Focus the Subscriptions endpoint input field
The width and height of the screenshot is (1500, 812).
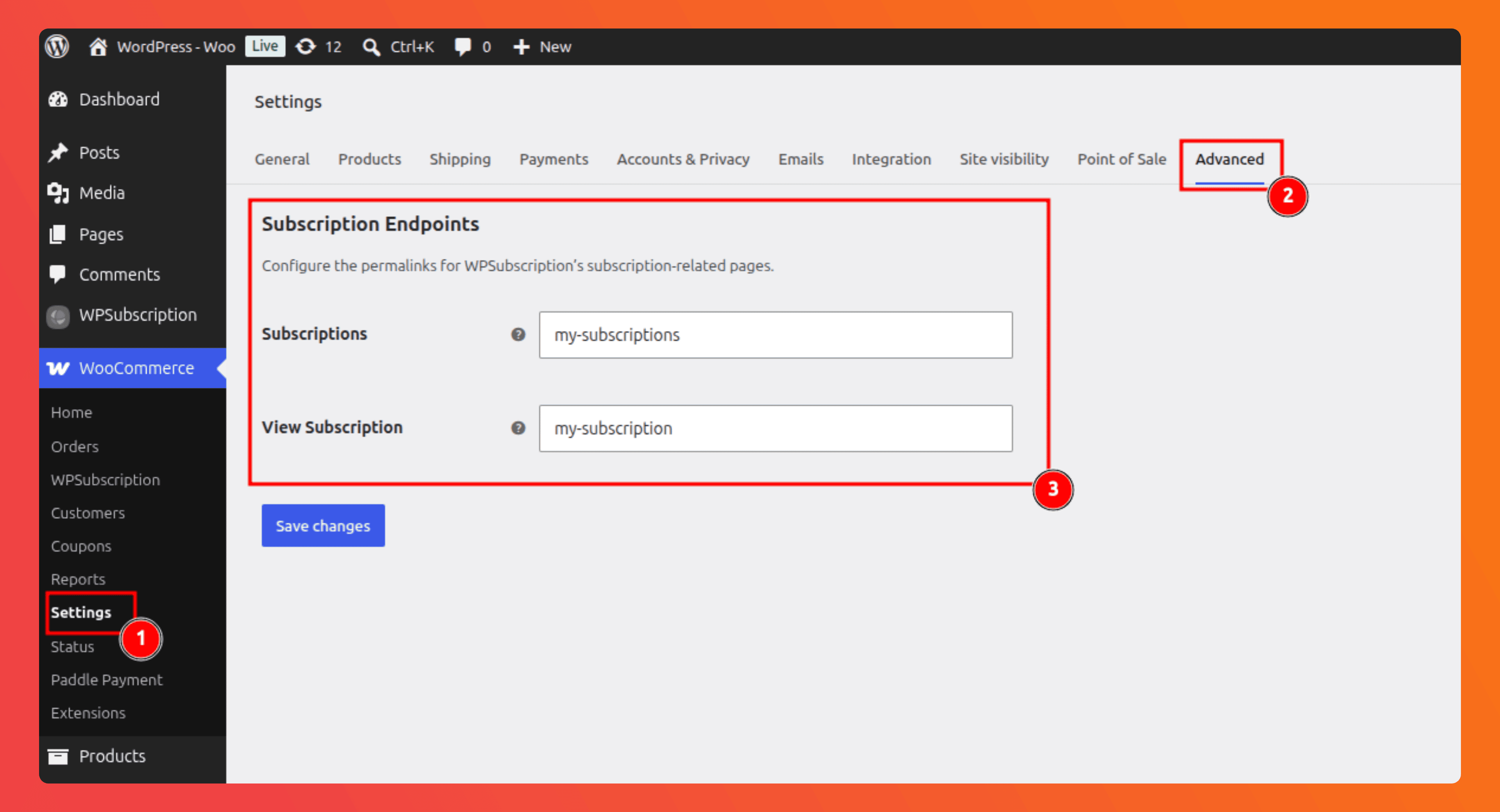[776, 335]
